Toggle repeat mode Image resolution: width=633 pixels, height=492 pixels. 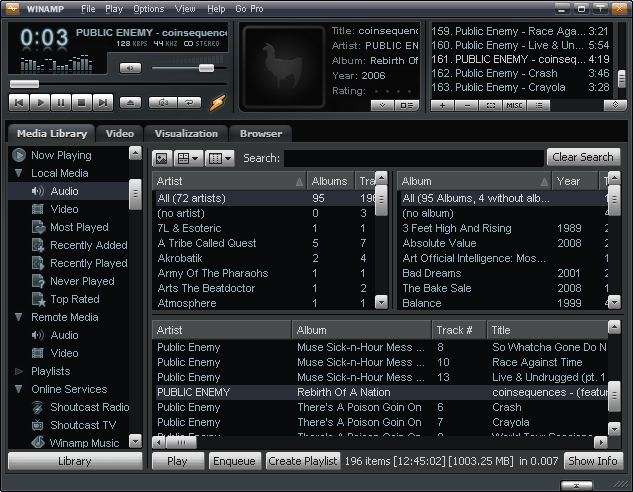(x=189, y=103)
